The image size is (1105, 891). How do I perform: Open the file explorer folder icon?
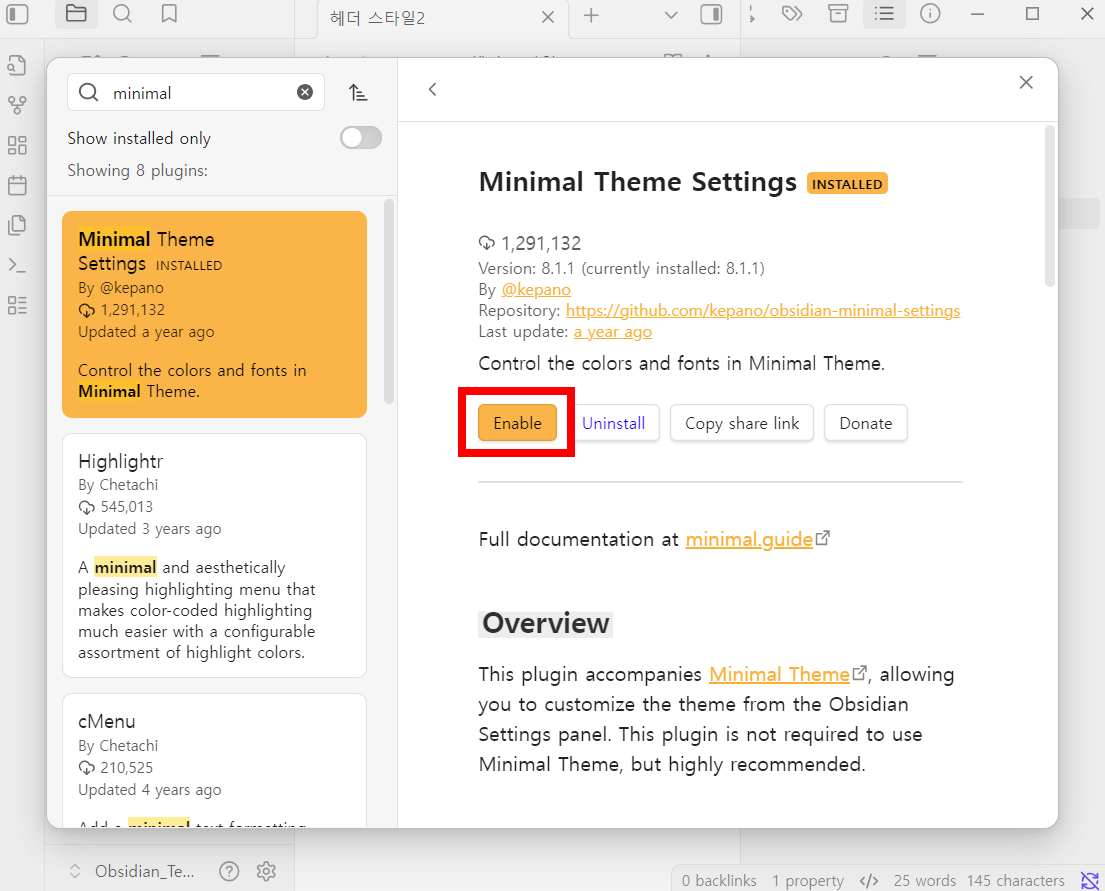click(76, 14)
